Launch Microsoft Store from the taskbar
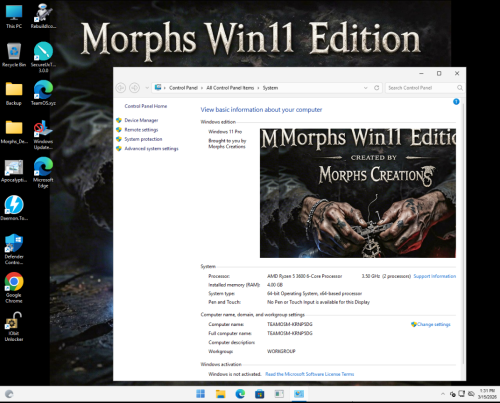This screenshot has height=403, width=500. click(259, 394)
